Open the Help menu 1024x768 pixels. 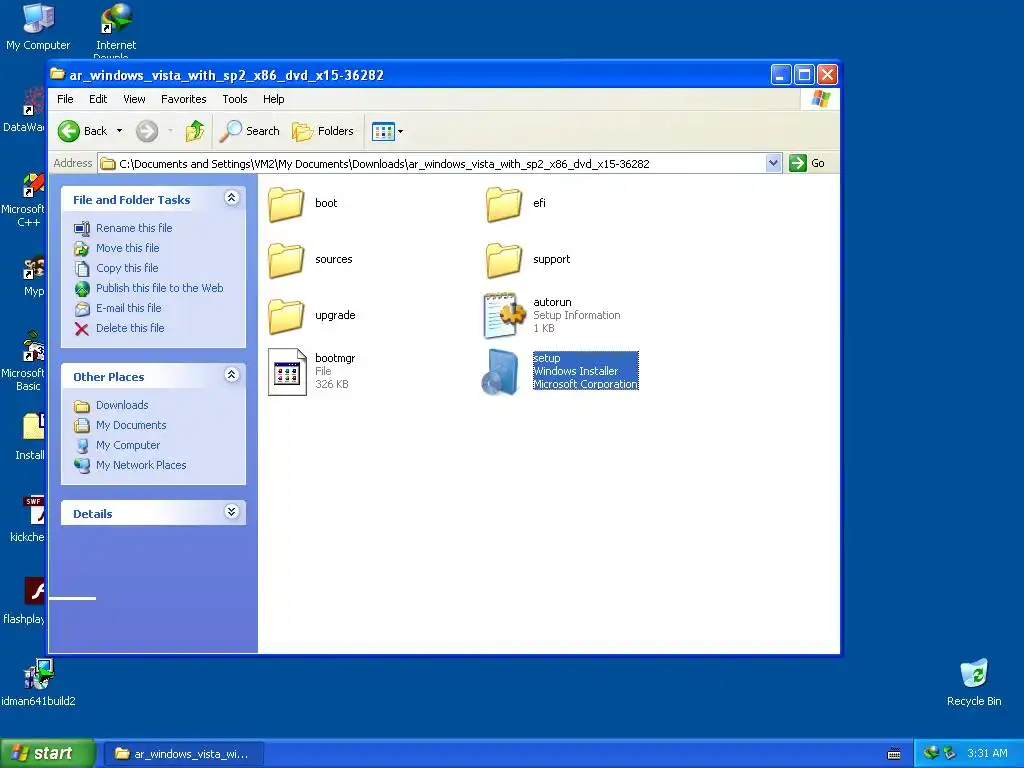[x=274, y=99]
